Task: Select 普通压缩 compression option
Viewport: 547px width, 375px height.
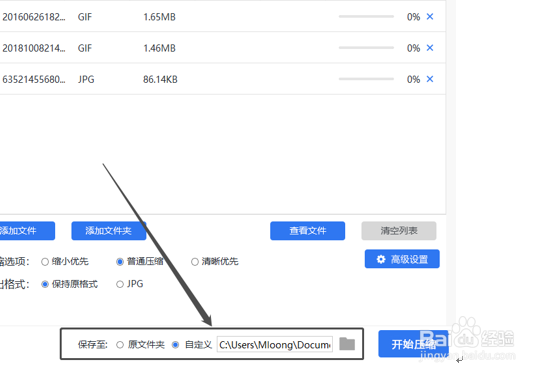Action: pos(120,262)
